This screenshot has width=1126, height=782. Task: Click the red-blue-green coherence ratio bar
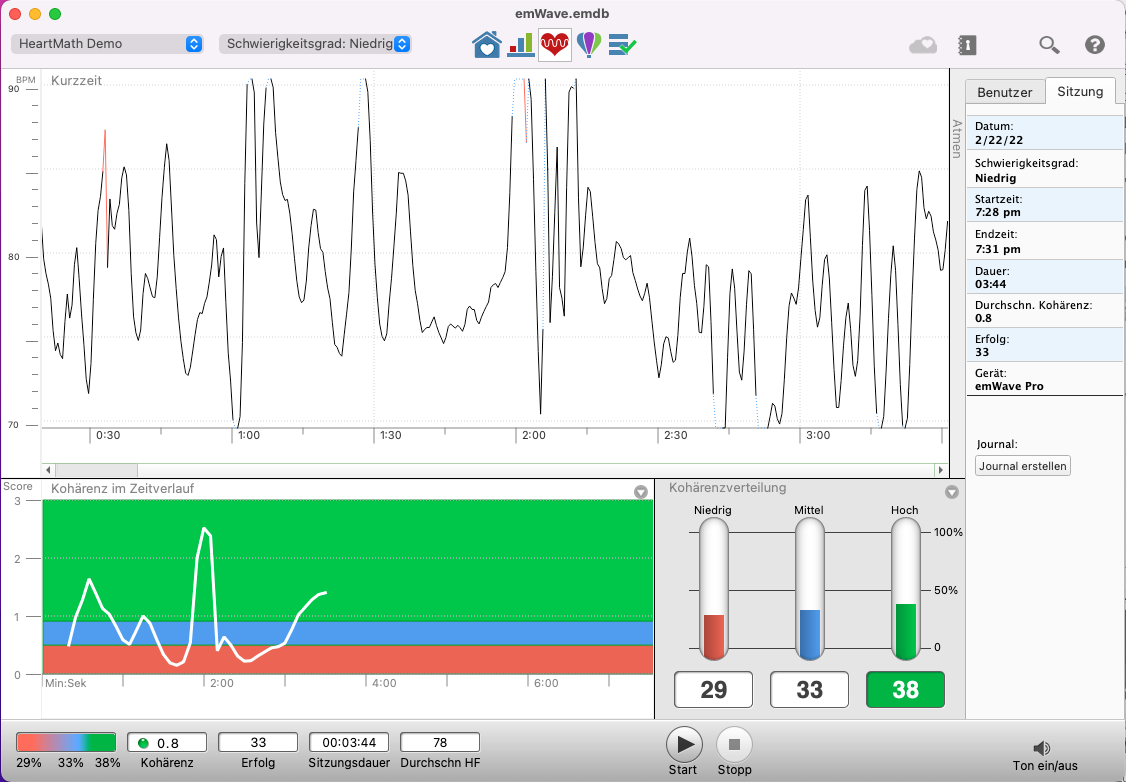[66, 743]
